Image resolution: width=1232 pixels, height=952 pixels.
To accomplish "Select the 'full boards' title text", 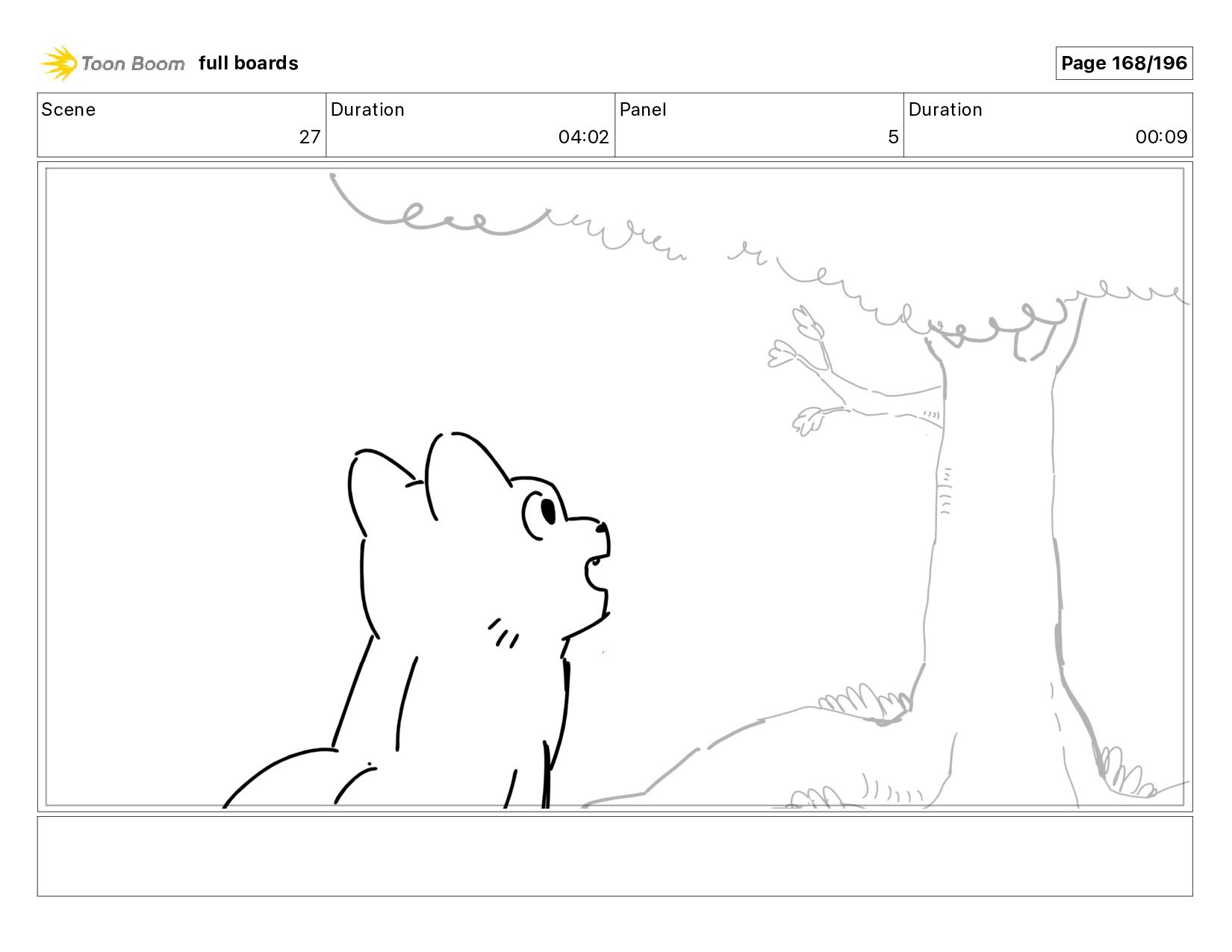I will click(x=249, y=63).
